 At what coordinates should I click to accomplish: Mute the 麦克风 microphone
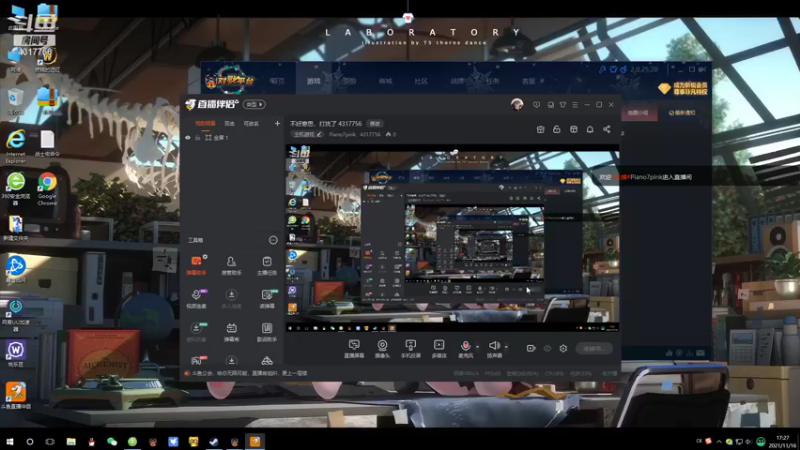pyautogui.click(x=465, y=349)
